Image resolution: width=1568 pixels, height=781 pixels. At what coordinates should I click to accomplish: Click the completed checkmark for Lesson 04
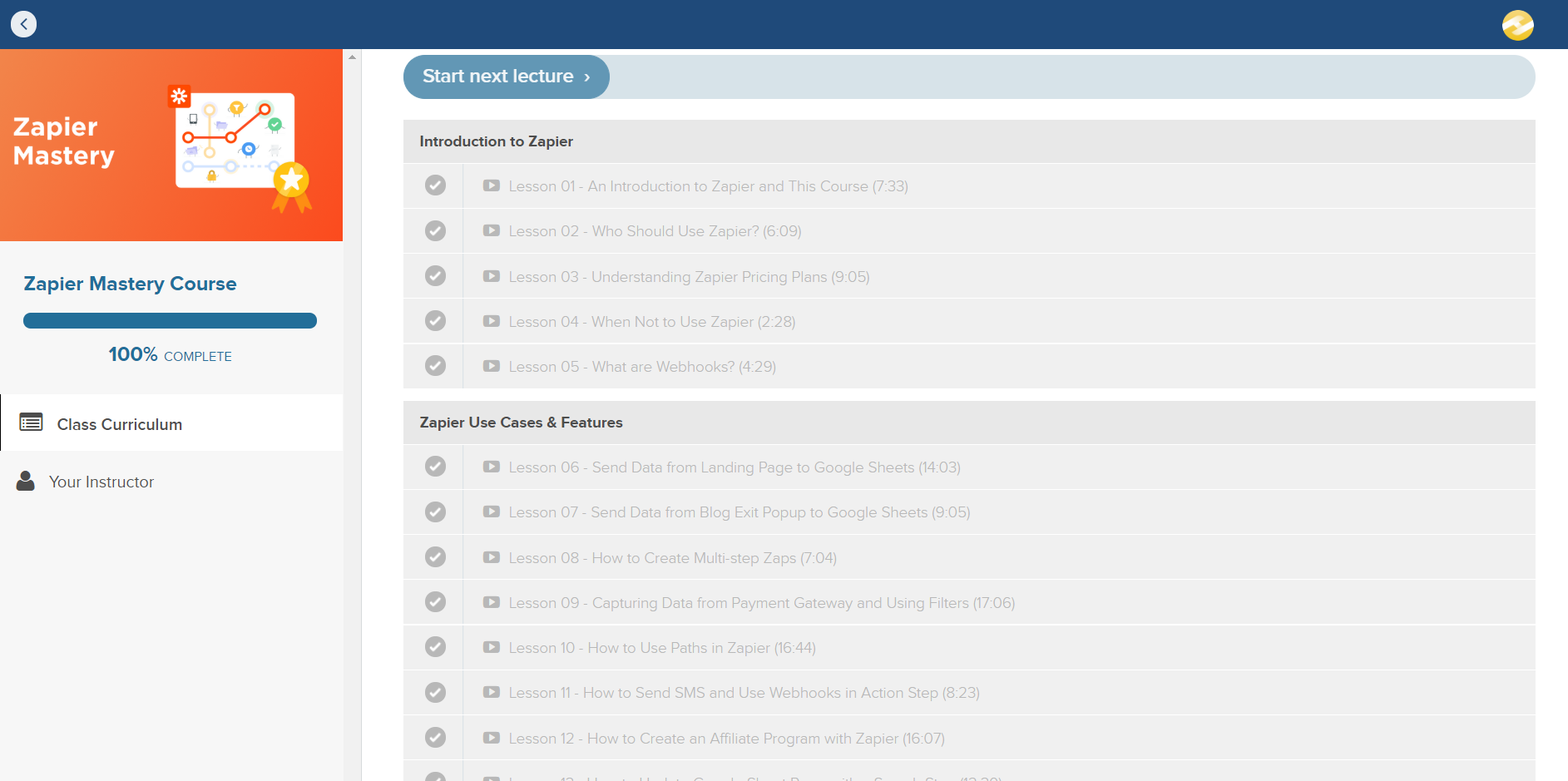pyautogui.click(x=435, y=320)
